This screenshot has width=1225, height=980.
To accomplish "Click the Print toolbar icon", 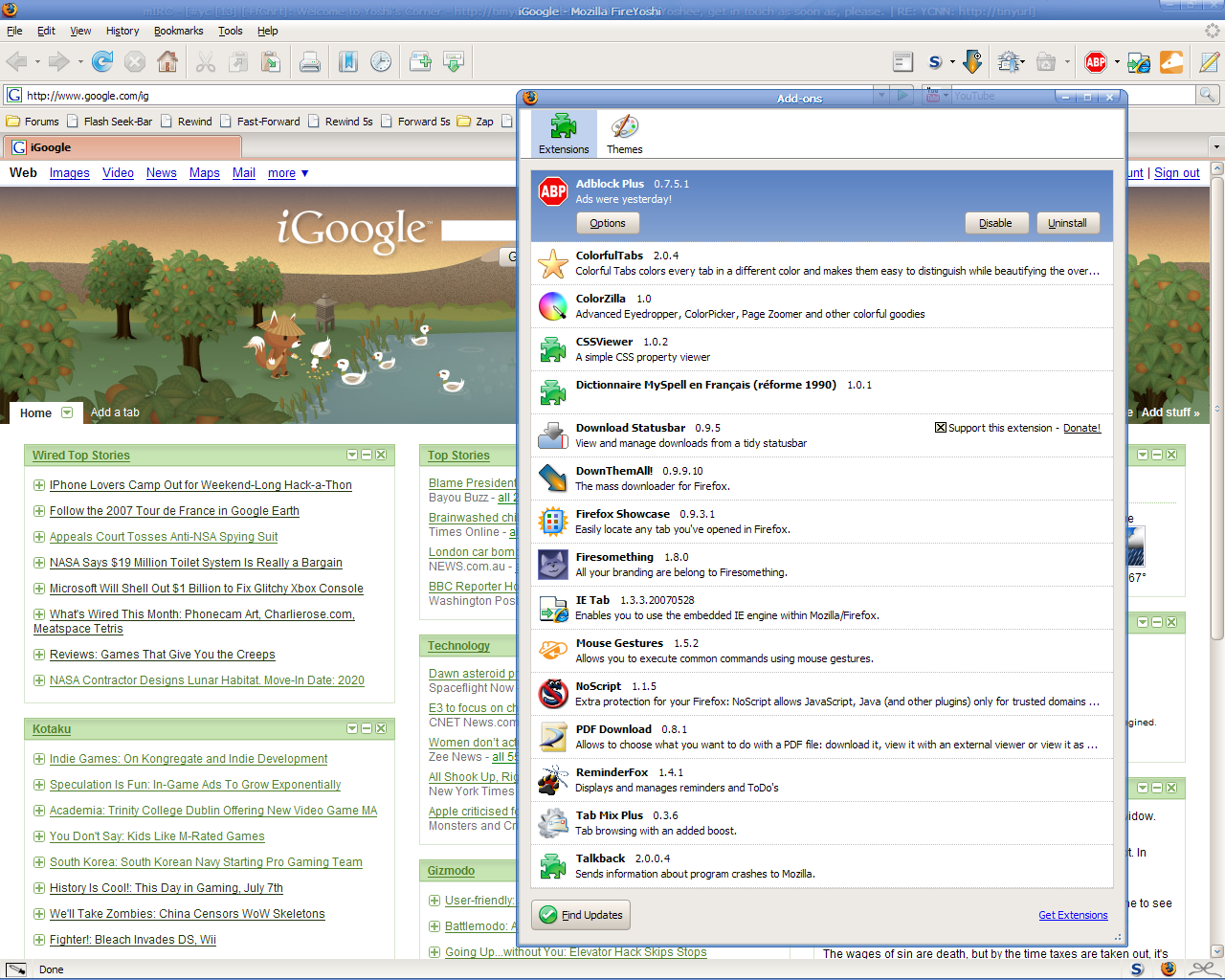I will coord(310,62).
